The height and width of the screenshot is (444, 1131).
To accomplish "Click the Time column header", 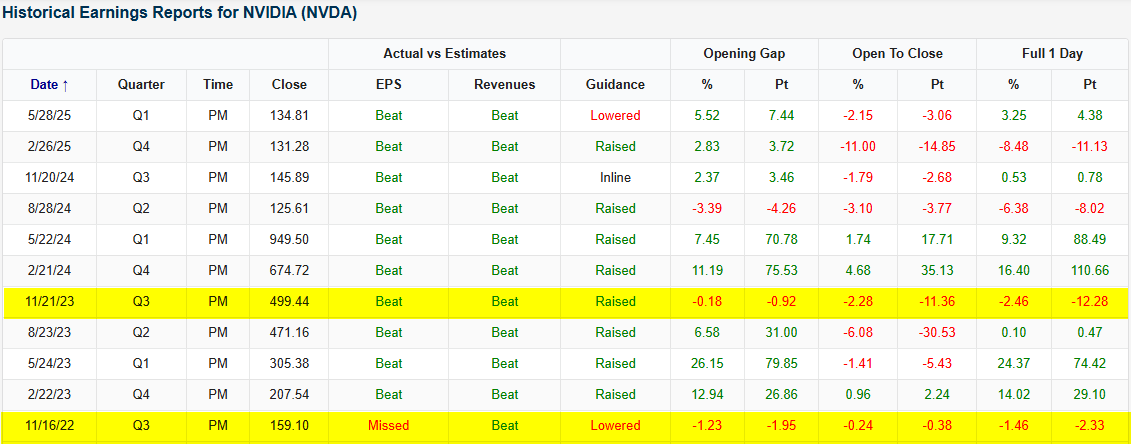I will (x=217, y=85).
